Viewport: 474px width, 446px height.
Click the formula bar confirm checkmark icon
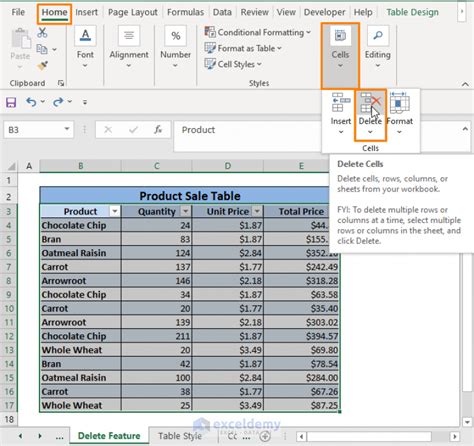pyautogui.click(x=133, y=130)
